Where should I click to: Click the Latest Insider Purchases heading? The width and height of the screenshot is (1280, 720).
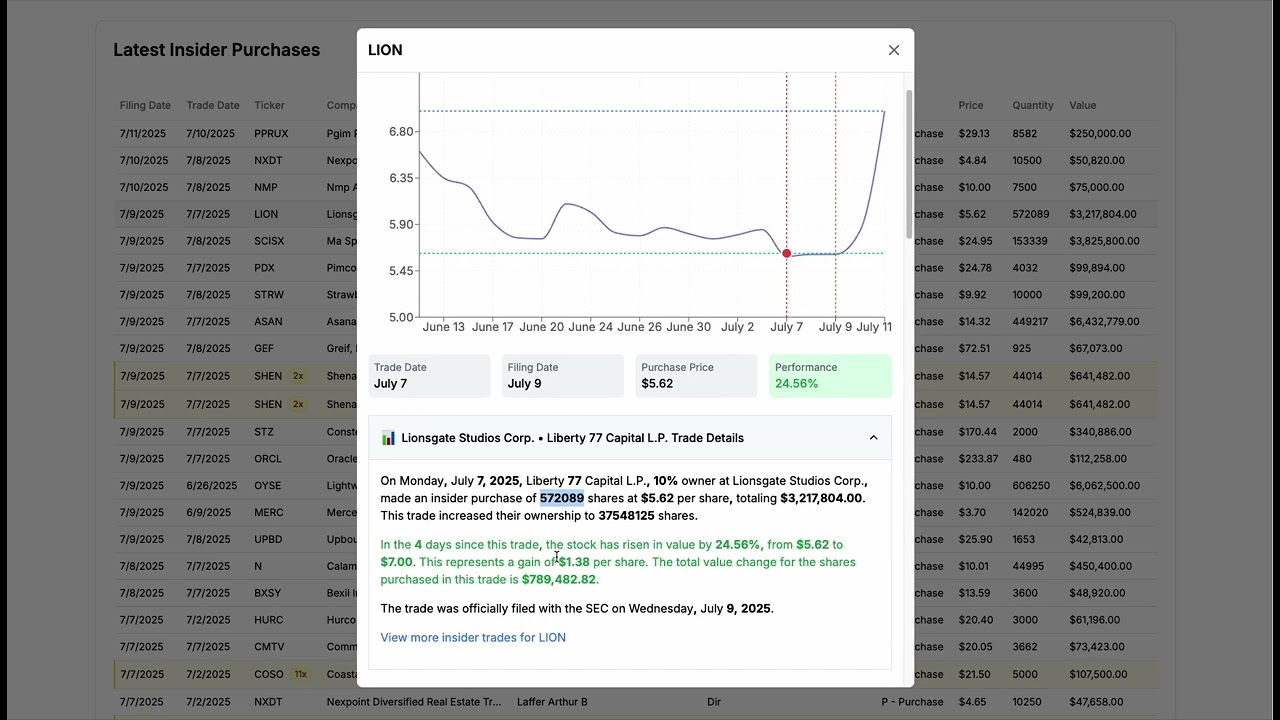point(216,50)
